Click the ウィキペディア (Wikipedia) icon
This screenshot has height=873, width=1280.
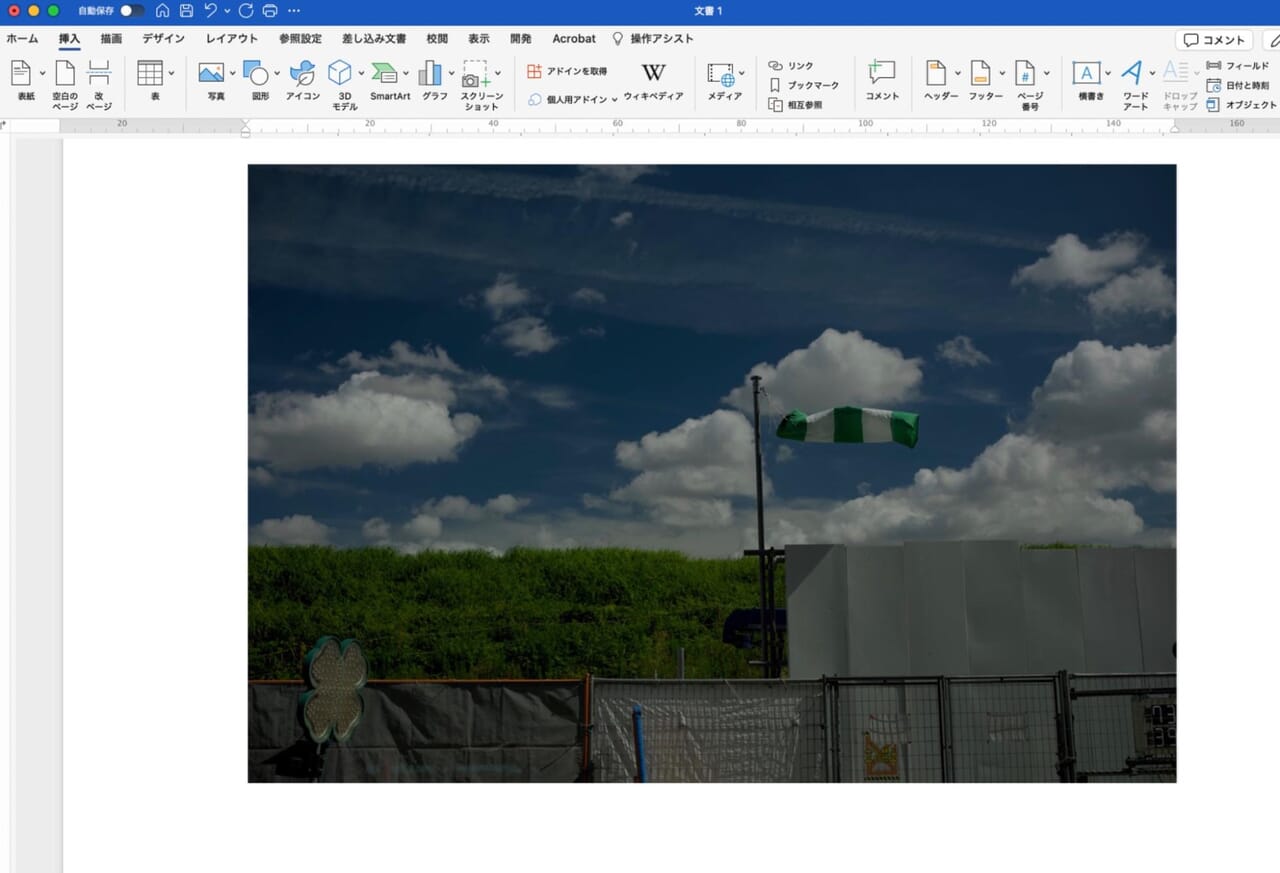tap(653, 74)
